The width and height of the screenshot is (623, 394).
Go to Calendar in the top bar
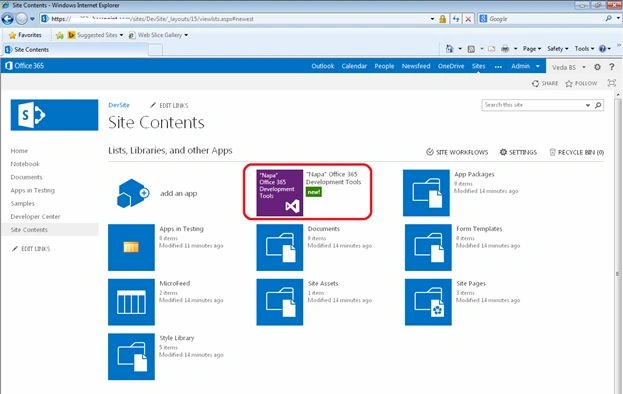[354, 66]
